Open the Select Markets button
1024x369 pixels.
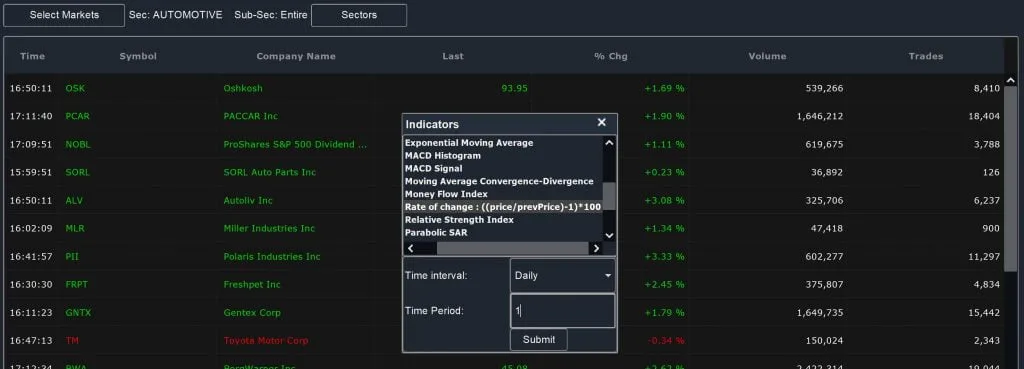[x=64, y=15]
